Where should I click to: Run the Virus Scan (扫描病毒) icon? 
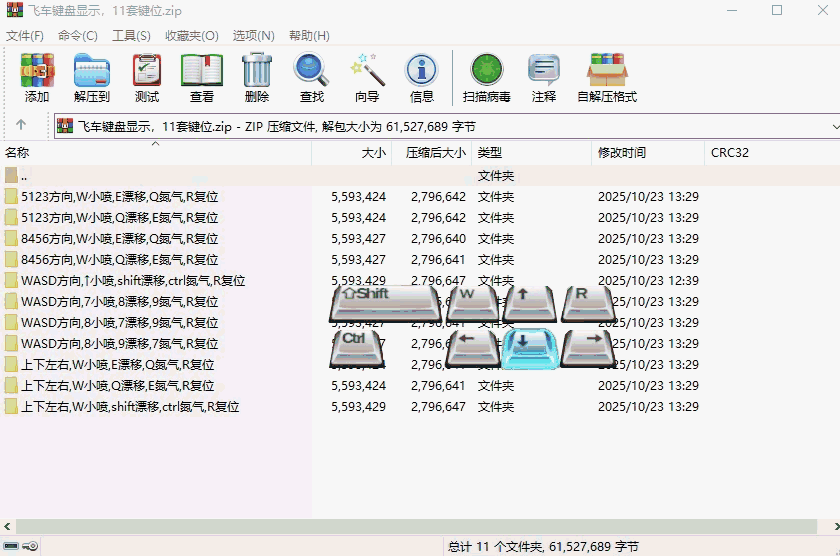coord(487,77)
